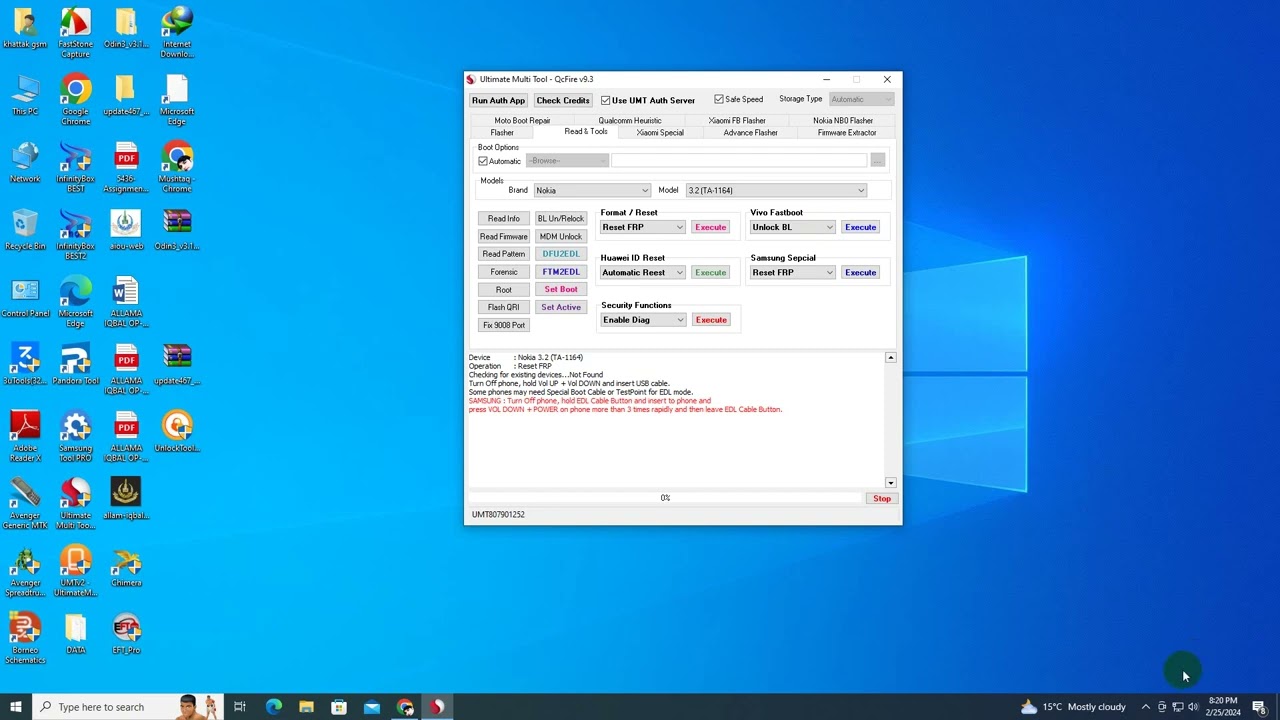Uncheck Automatic under Boot Options
Screen dimensions: 1280x720
(x=483, y=161)
